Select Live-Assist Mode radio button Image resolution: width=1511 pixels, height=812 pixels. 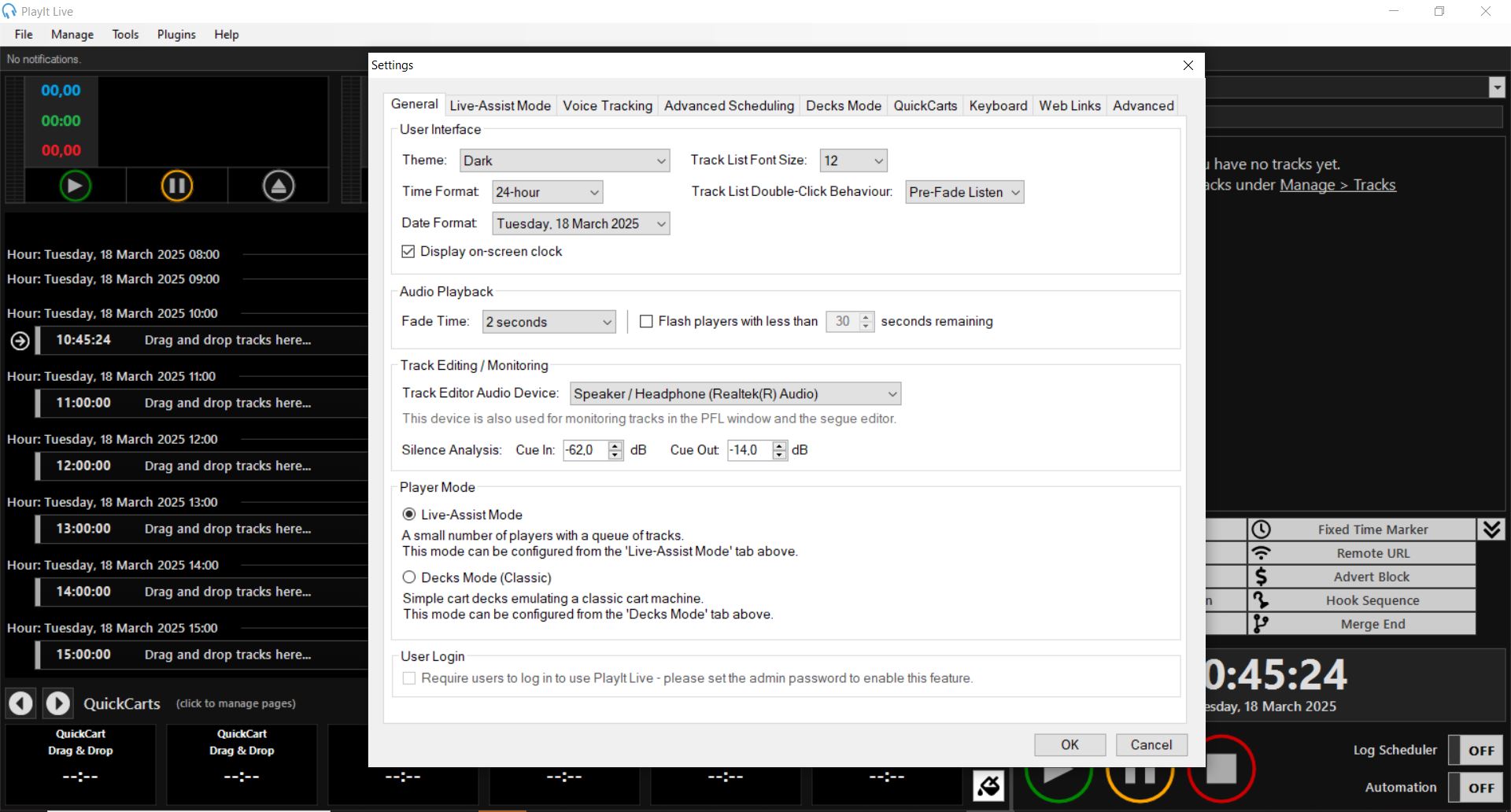[409, 514]
